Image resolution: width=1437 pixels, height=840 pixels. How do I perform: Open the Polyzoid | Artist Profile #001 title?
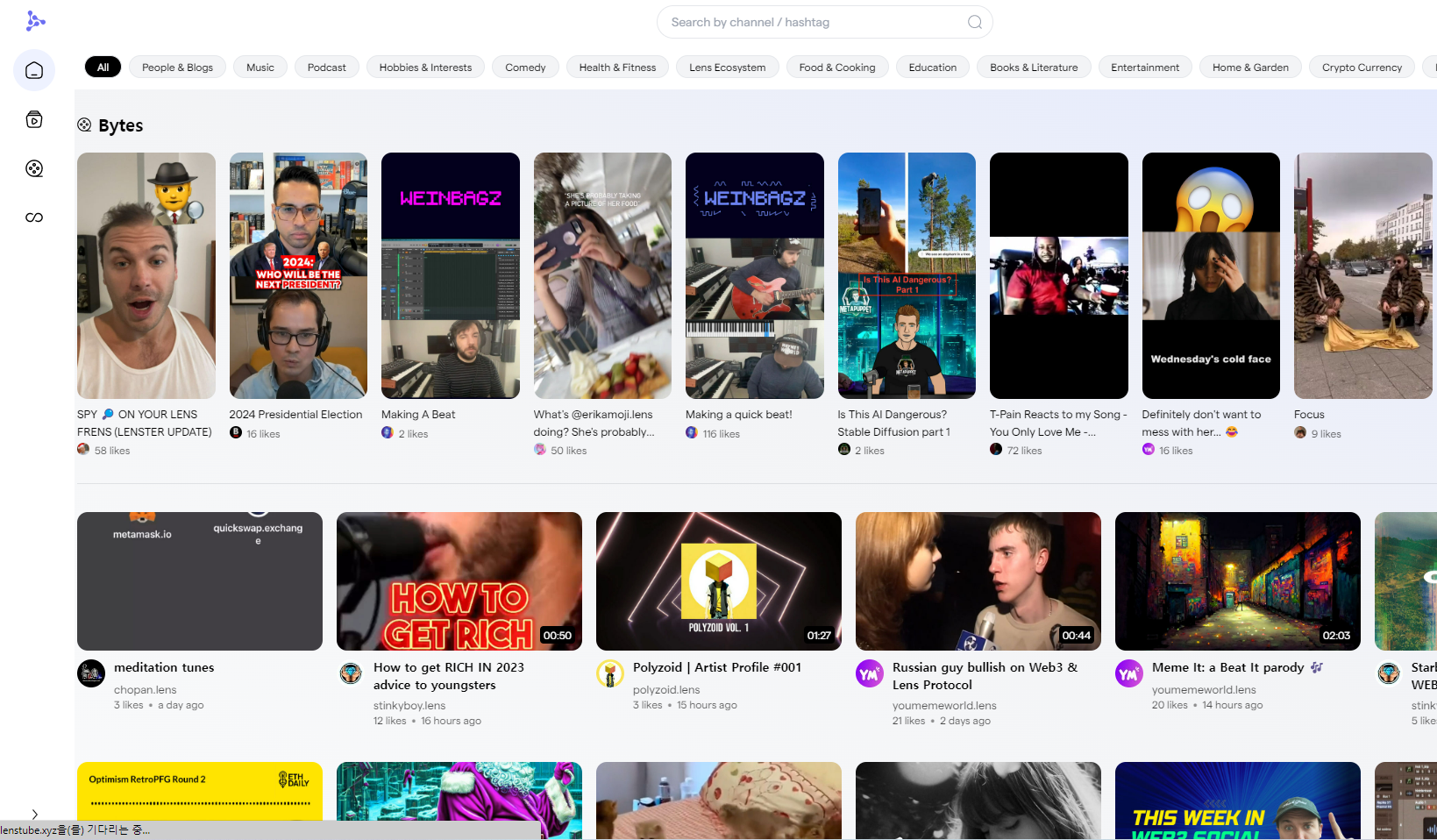pos(717,667)
